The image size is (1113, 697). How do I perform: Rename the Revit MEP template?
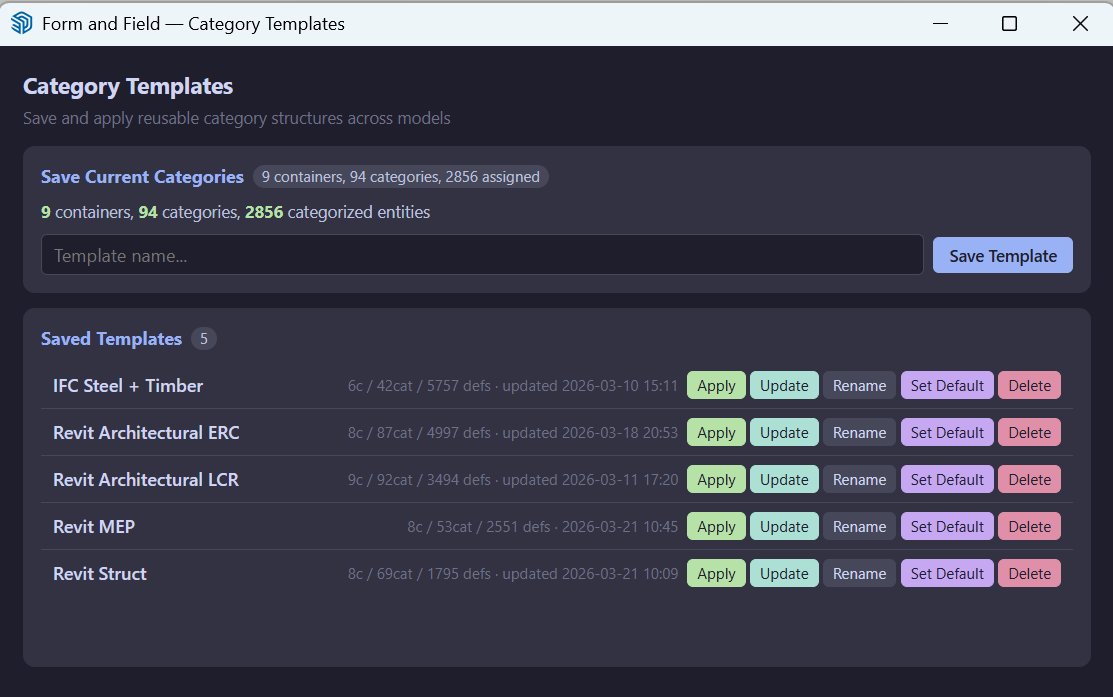tap(859, 526)
